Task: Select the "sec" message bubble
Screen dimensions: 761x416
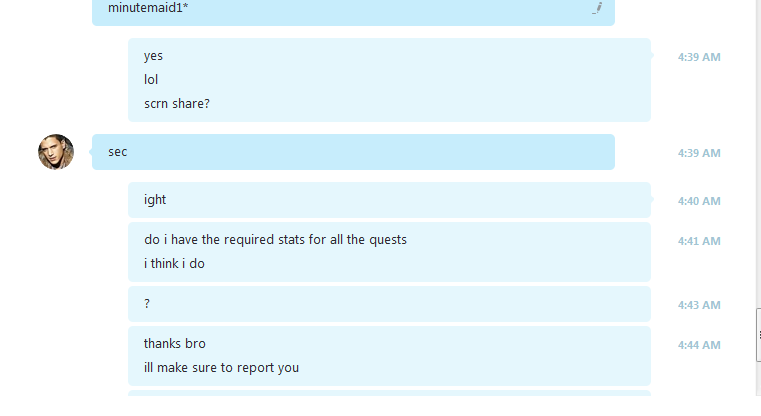Action: pyautogui.click(x=353, y=152)
